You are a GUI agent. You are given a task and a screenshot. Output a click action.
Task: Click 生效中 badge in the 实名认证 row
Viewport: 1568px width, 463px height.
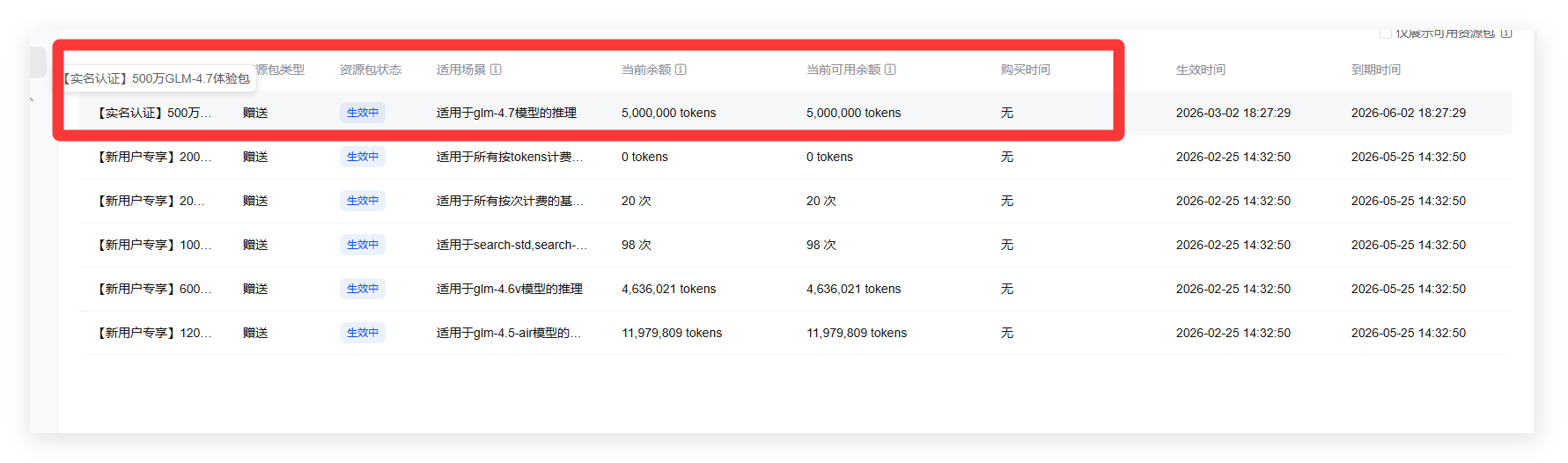pyautogui.click(x=362, y=113)
